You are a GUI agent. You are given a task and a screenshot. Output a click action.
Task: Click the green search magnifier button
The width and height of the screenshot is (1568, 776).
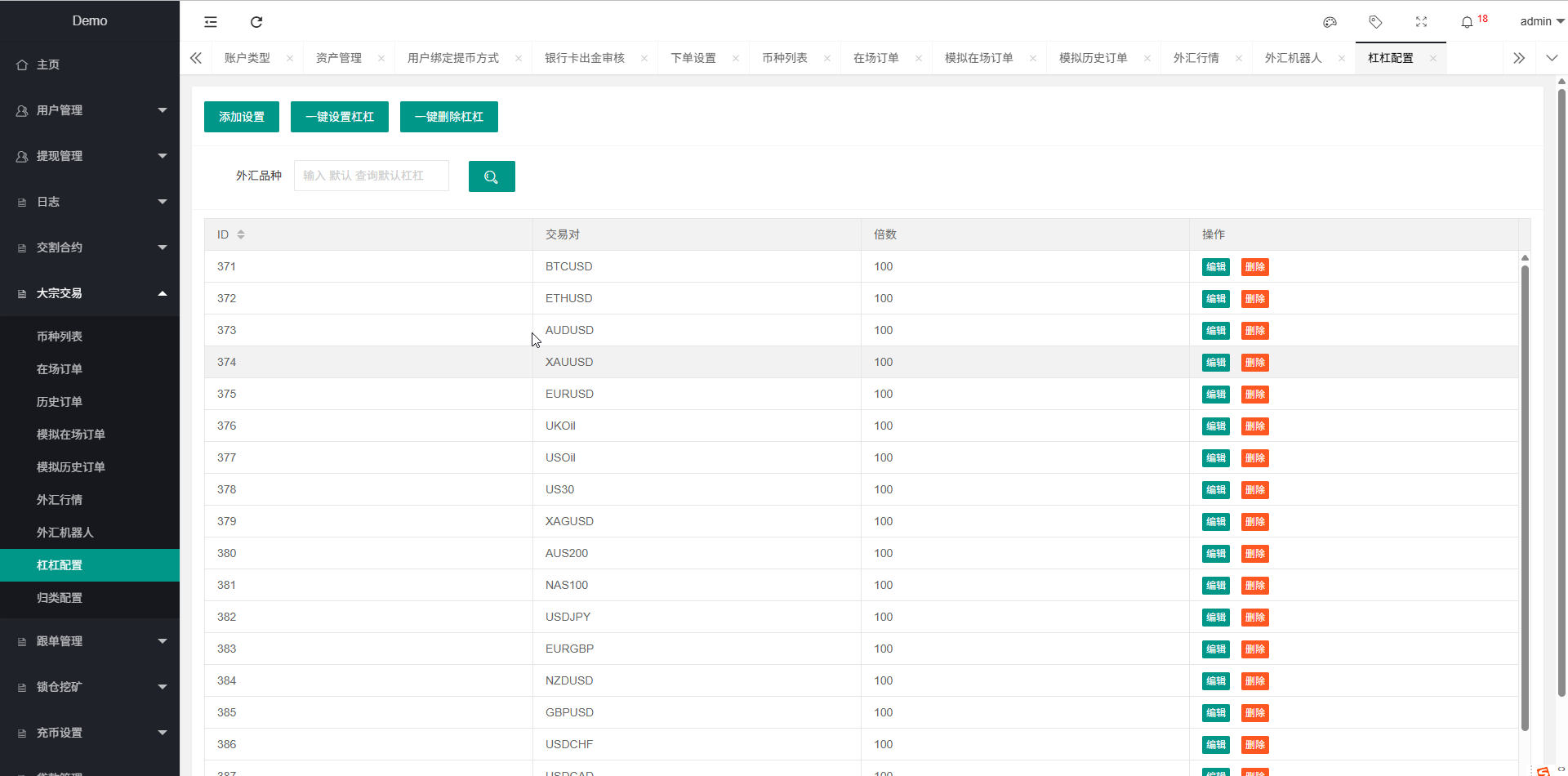pyautogui.click(x=491, y=176)
